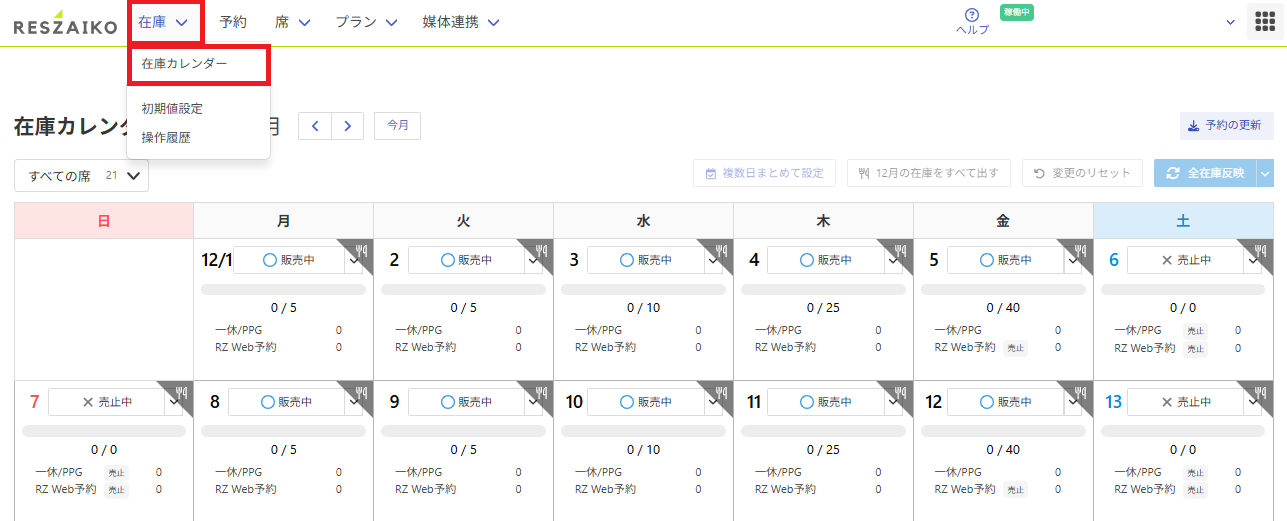Click 12月の在庫をすべて出す button
This screenshot has height=521, width=1287.
[928, 173]
